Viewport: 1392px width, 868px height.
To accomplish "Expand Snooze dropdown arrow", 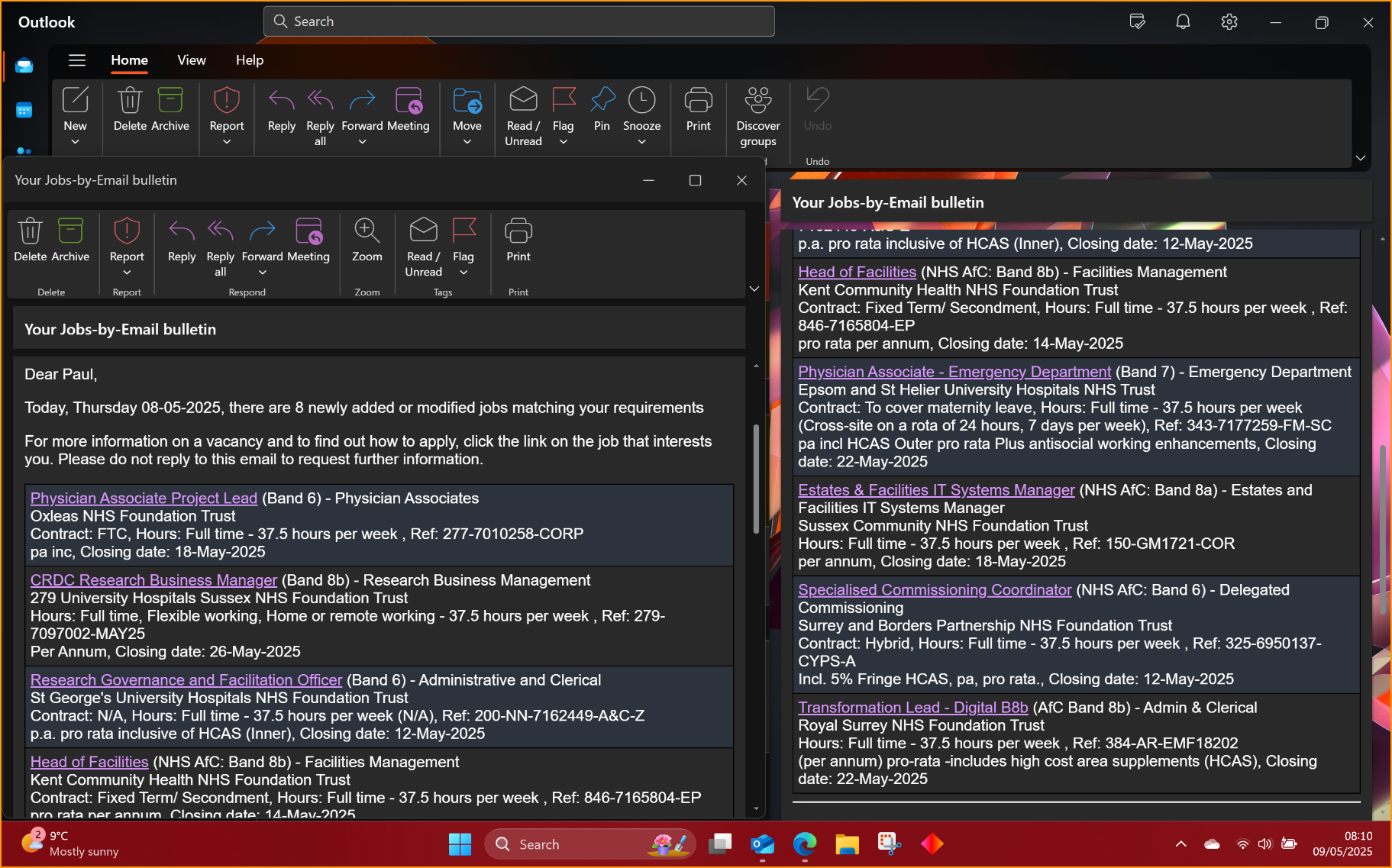I will (x=641, y=142).
